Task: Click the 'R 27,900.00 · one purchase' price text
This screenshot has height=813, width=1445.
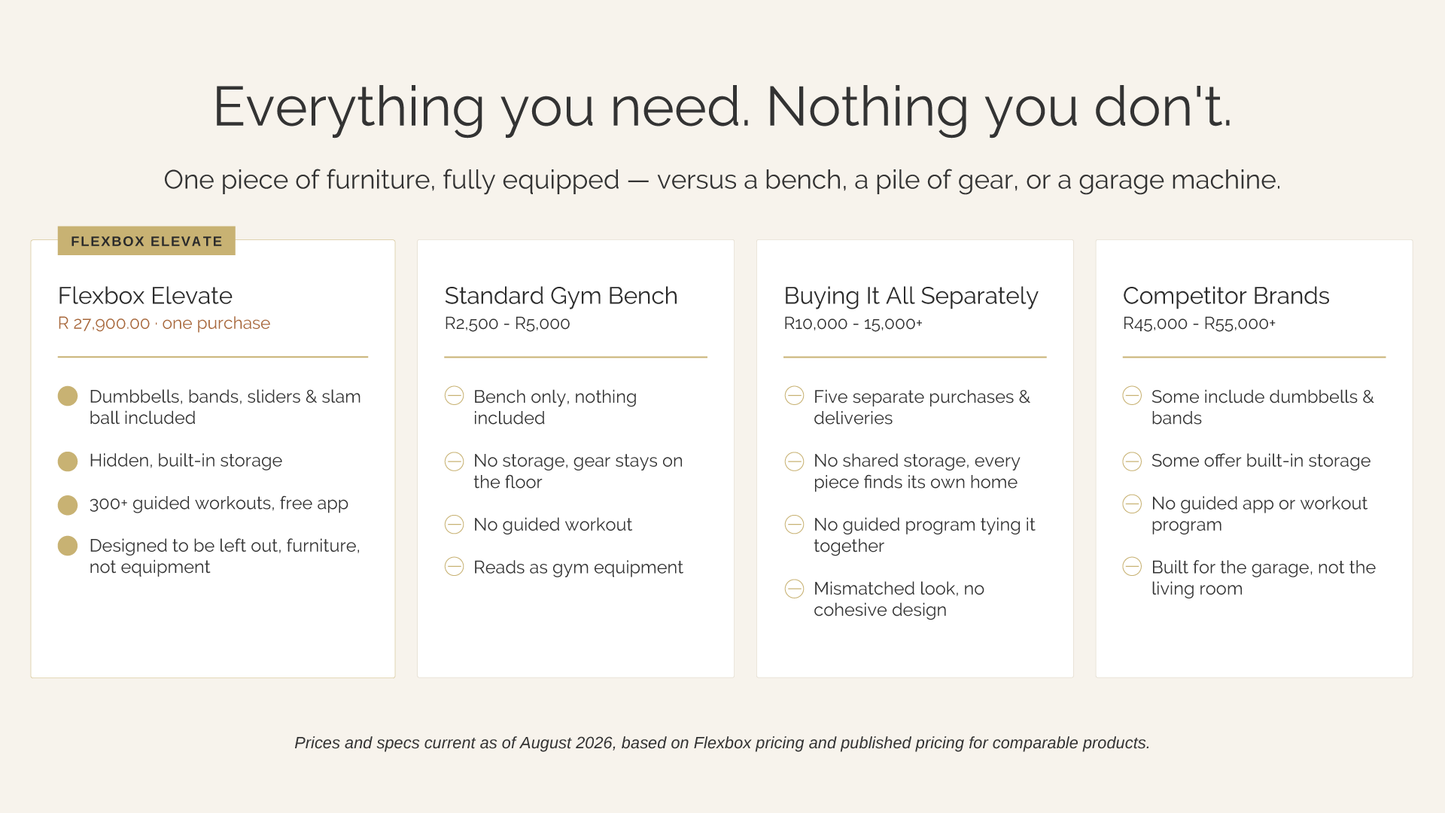Action: point(164,323)
